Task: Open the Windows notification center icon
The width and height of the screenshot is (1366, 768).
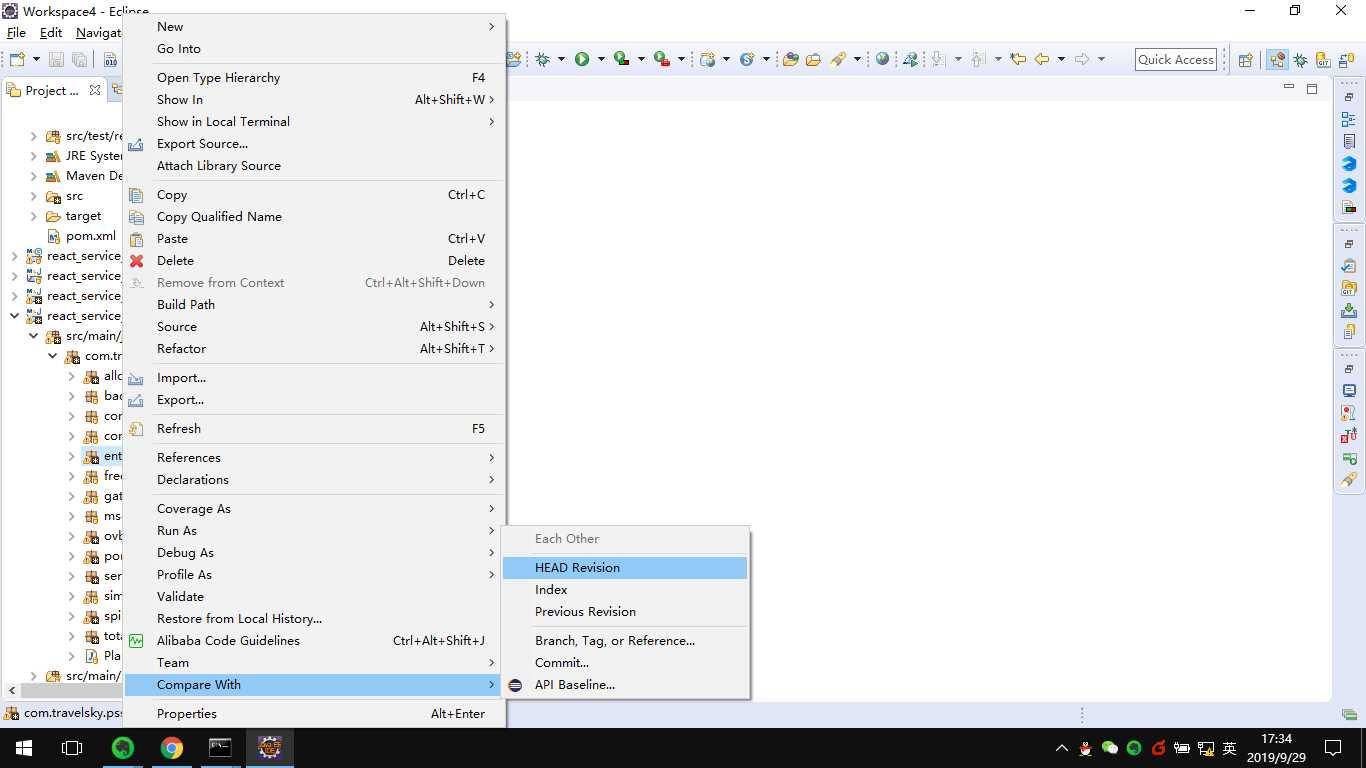Action: coord(1332,748)
